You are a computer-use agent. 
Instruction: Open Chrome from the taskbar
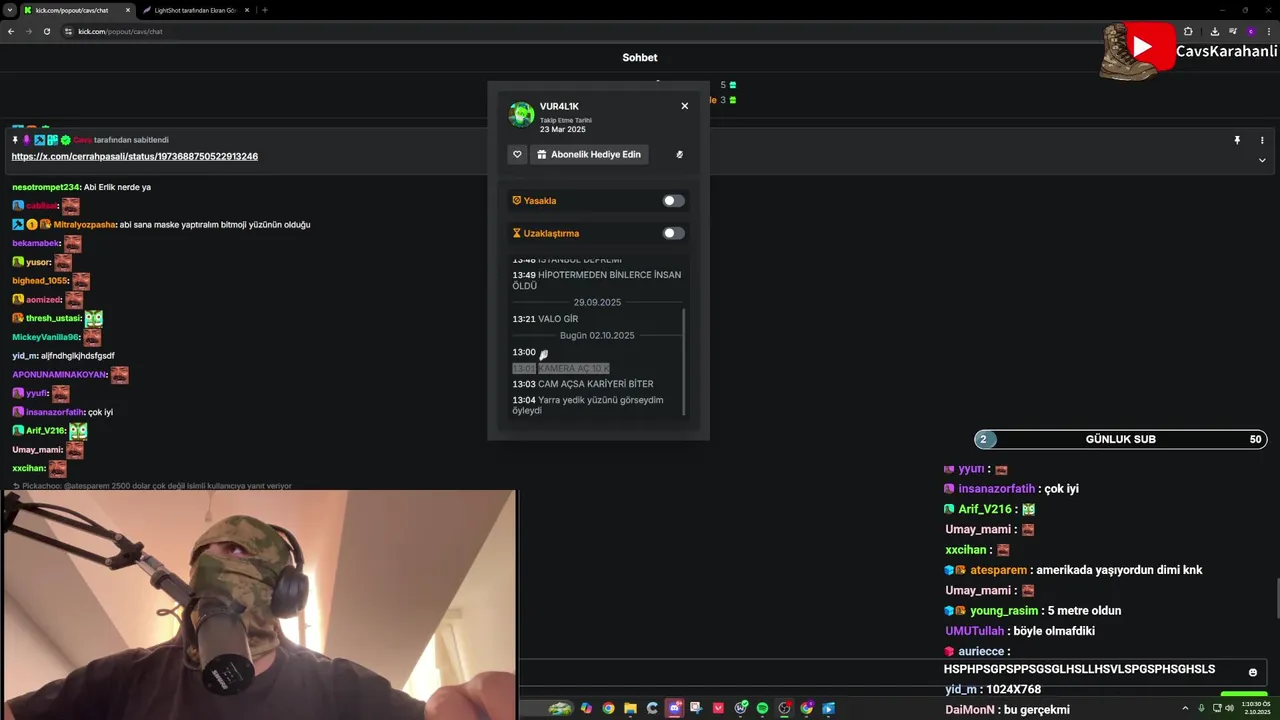tap(608, 709)
